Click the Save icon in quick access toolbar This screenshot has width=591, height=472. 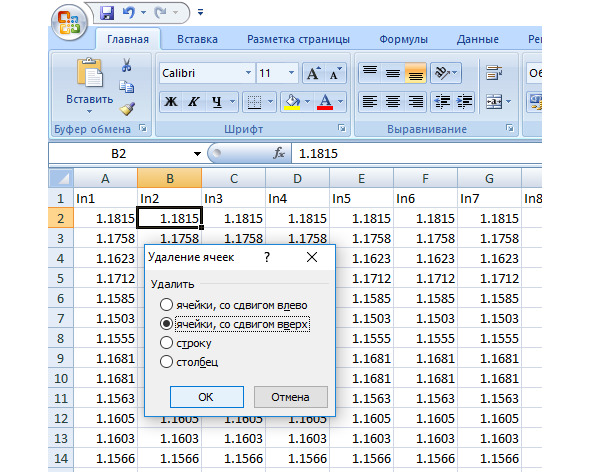pos(107,13)
